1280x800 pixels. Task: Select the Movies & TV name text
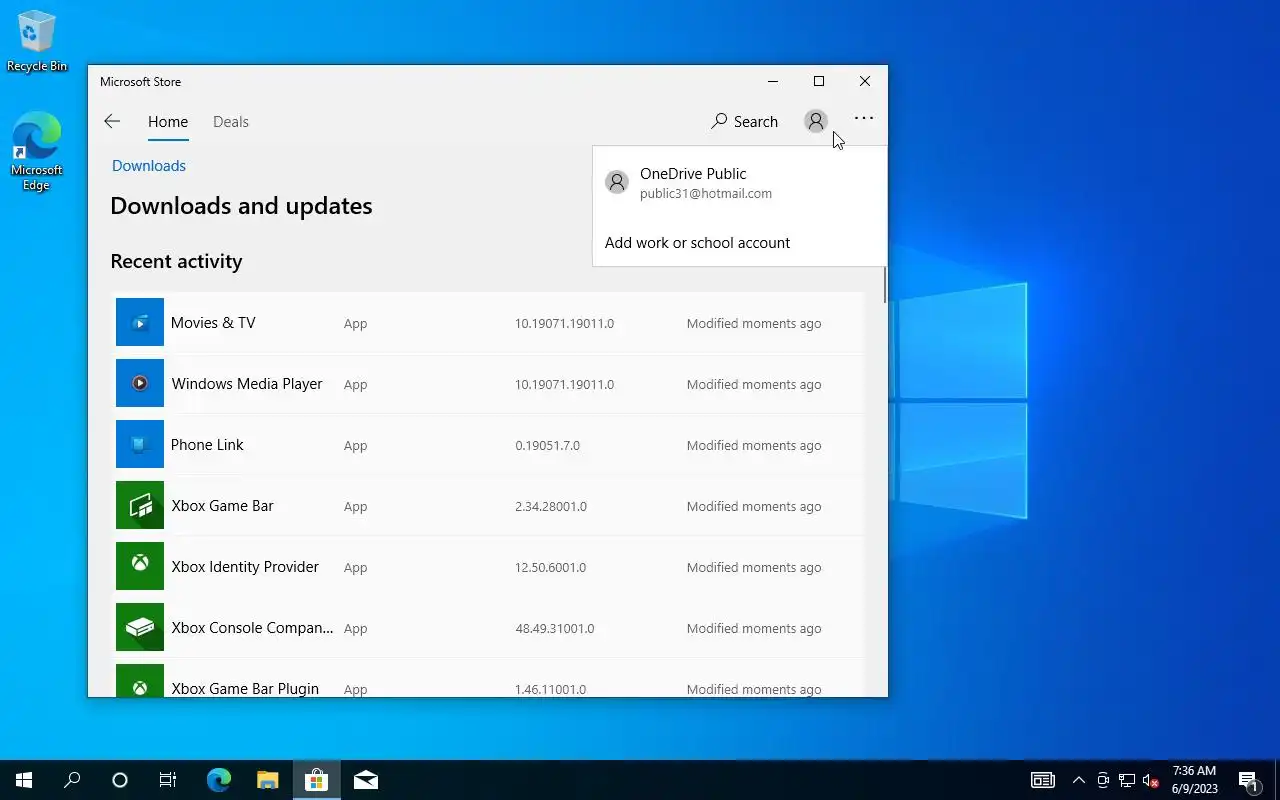tap(213, 322)
